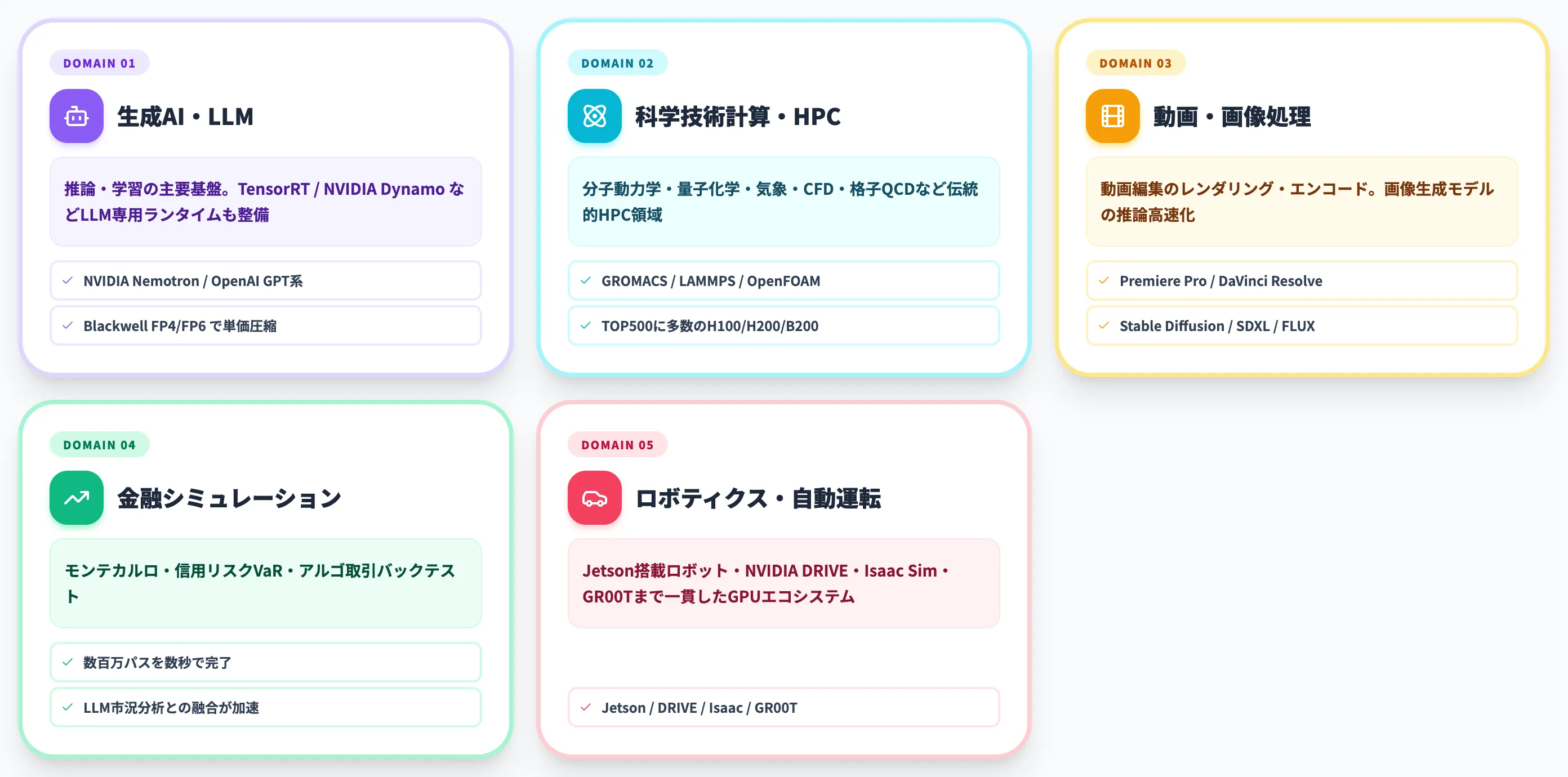The image size is (1568, 777).
Task: Click the 動画・画像処理 heading
Action: (x=1232, y=116)
